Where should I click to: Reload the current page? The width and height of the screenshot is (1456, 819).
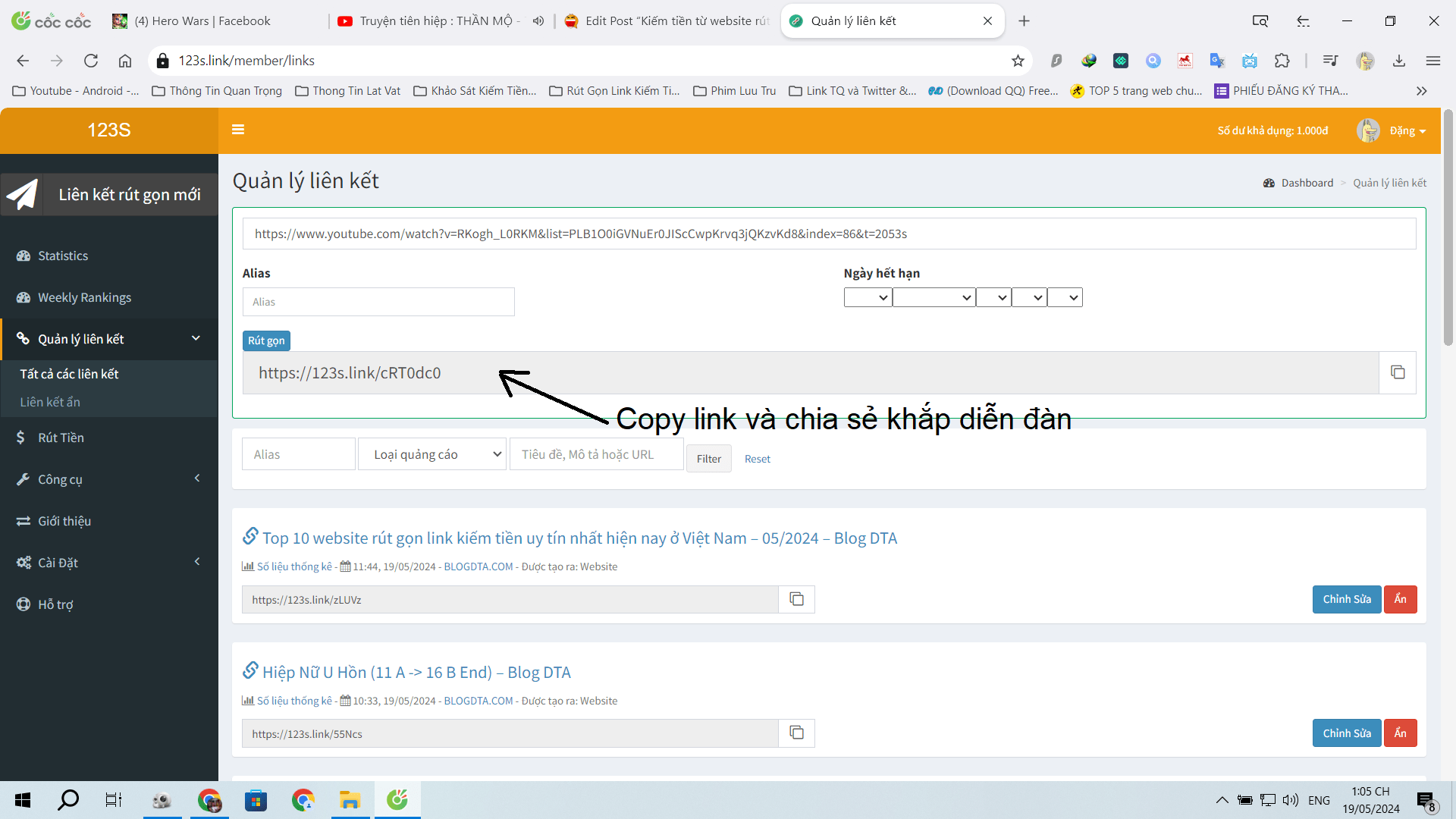click(91, 61)
